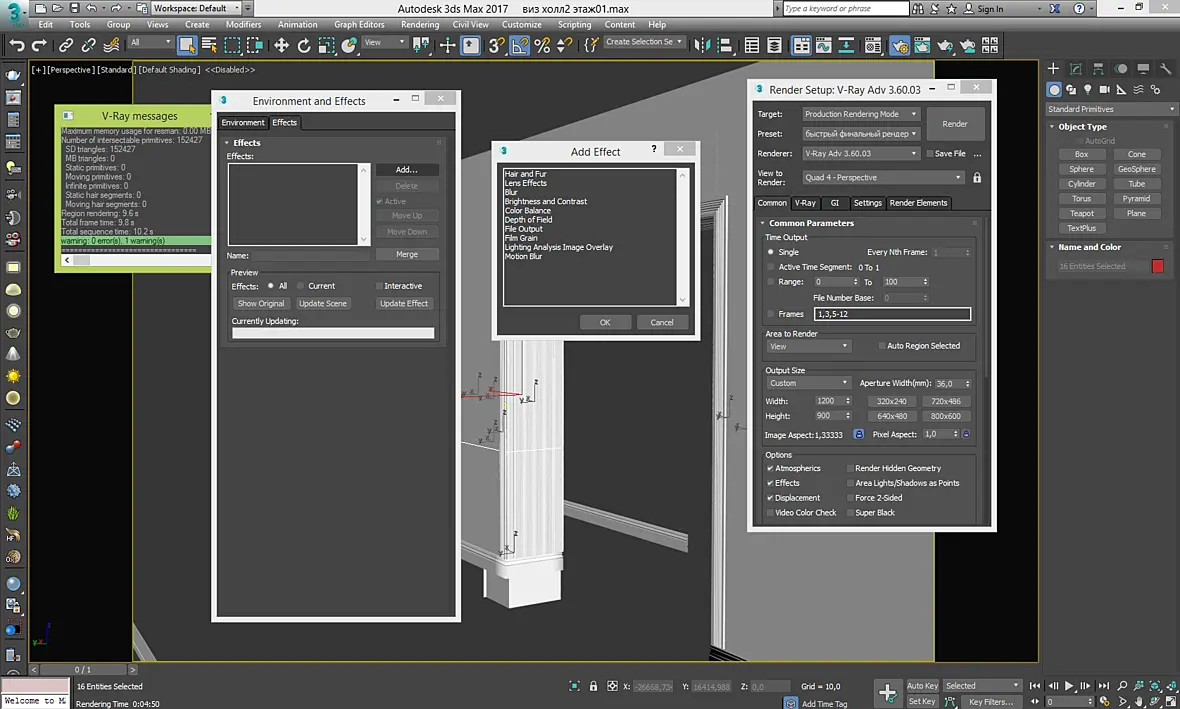The height and width of the screenshot is (709, 1180).
Task: Activate the Select and Scale tool
Action: (326, 45)
